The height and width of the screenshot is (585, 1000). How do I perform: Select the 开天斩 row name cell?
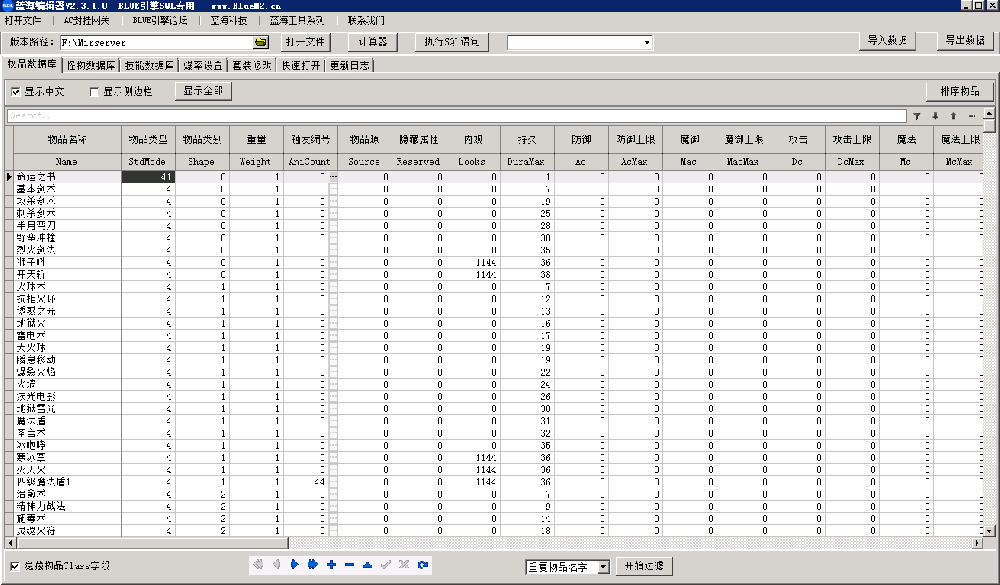click(67, 274)
